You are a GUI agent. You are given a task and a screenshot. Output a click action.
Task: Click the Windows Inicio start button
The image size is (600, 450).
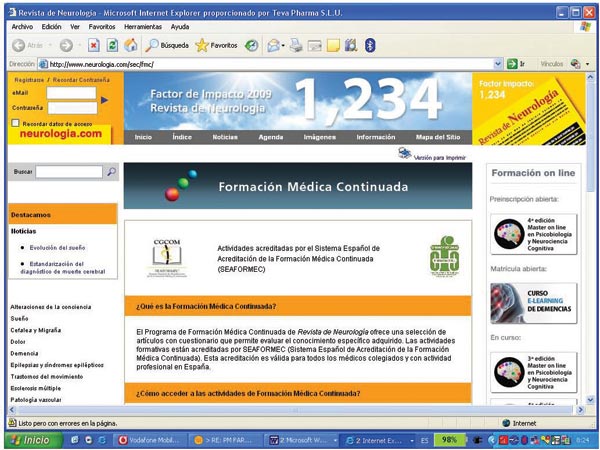34,440
